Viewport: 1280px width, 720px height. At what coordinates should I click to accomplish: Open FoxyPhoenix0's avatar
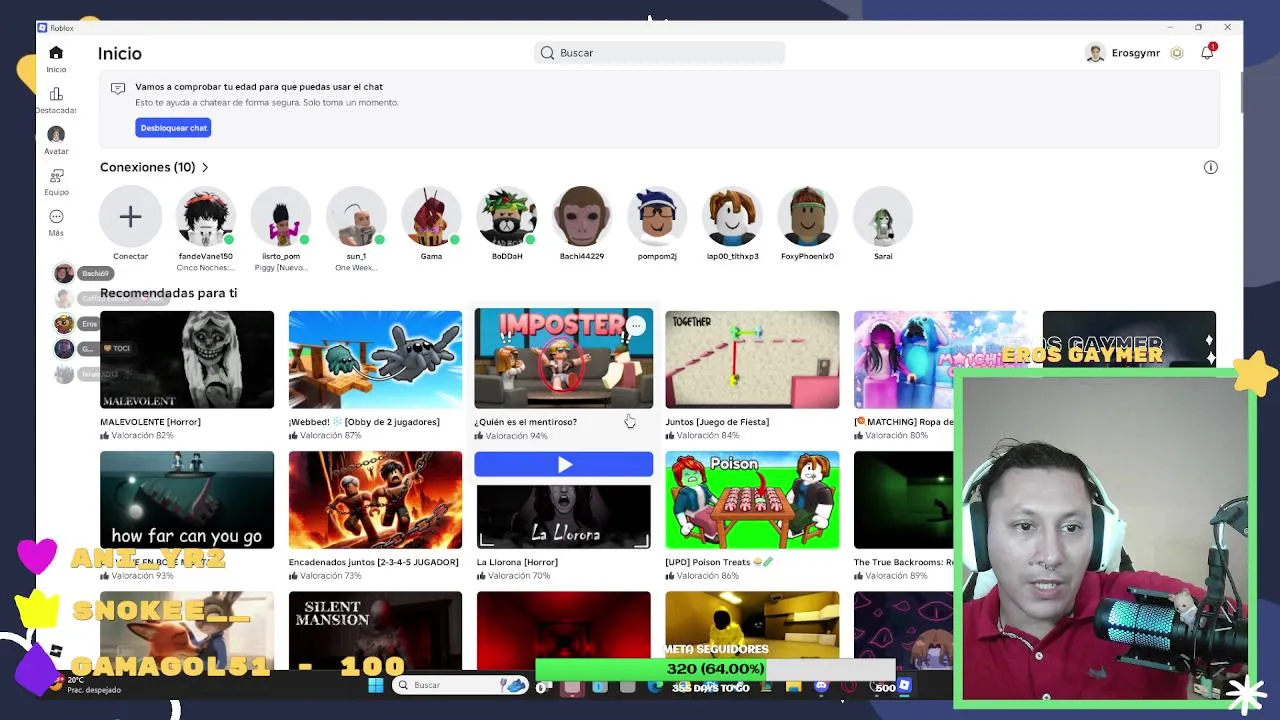click(x=807, y=216)
